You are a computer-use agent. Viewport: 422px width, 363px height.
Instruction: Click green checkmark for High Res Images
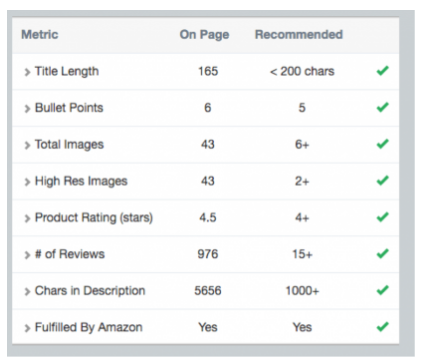tap(383, 181)
